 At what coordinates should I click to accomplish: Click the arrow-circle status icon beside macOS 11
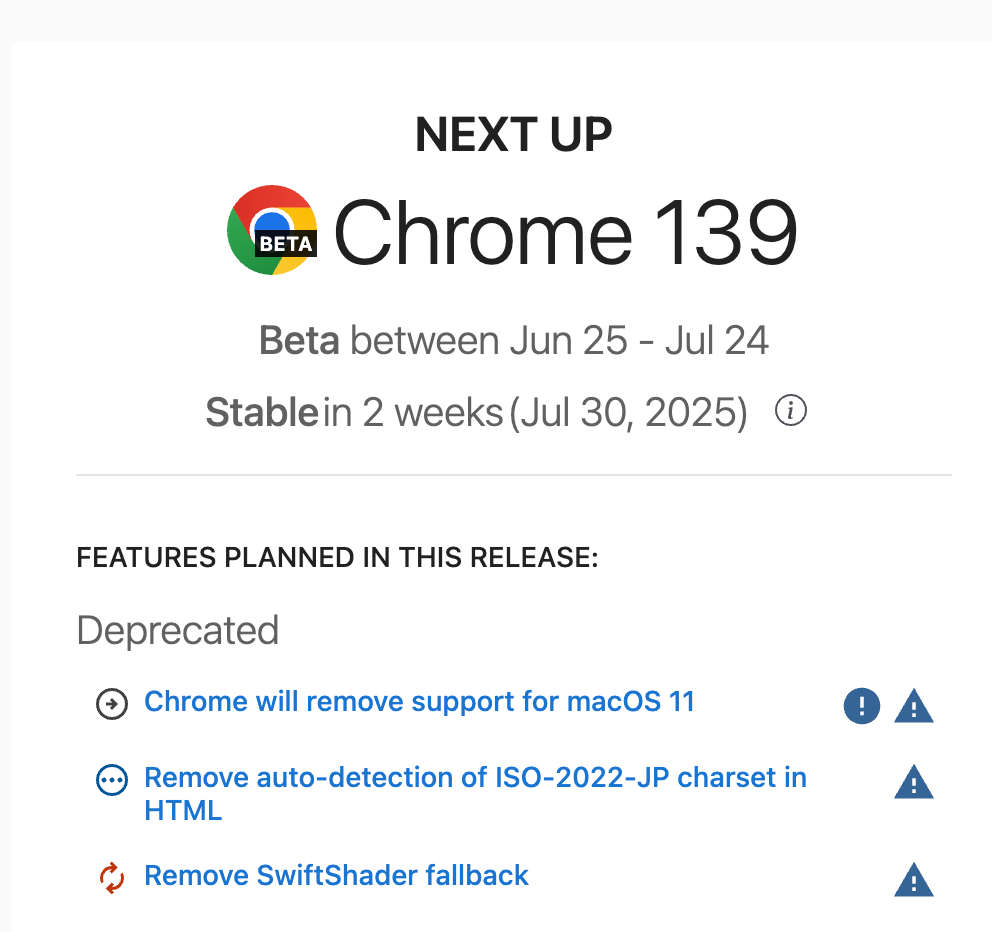click(x=112, y=704)
